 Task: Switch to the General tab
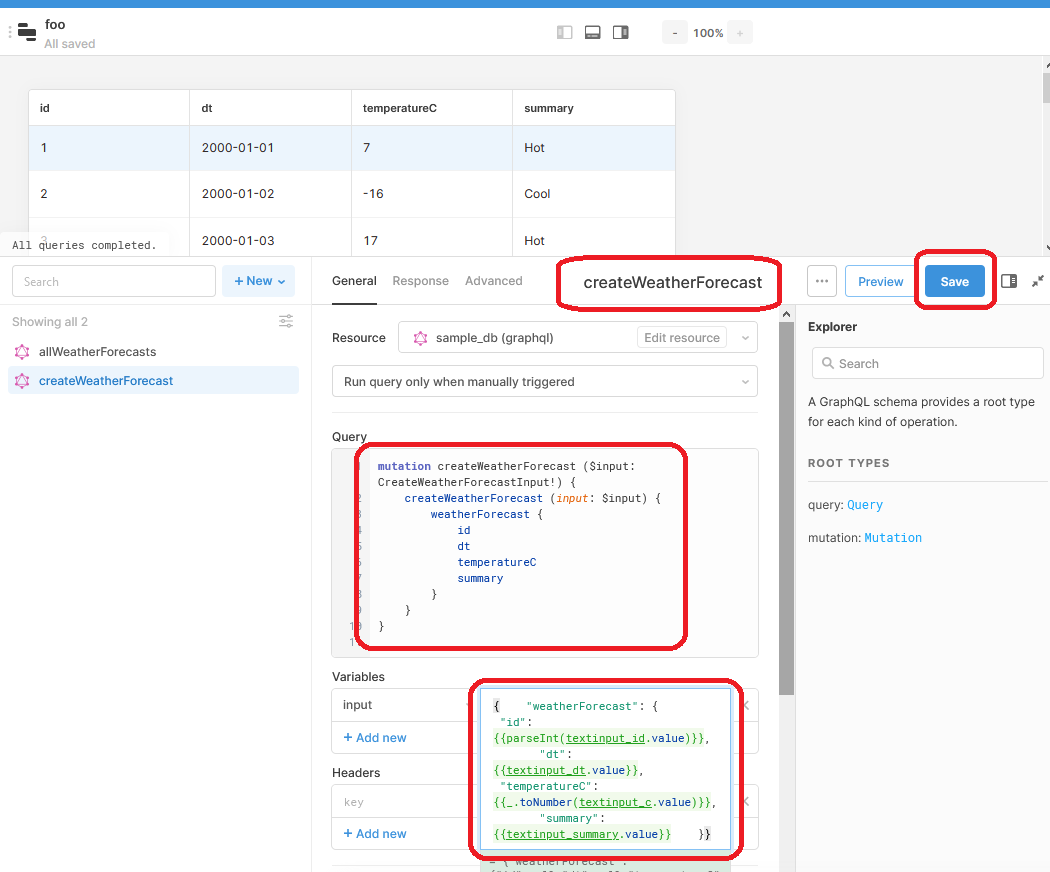(354, 281)
